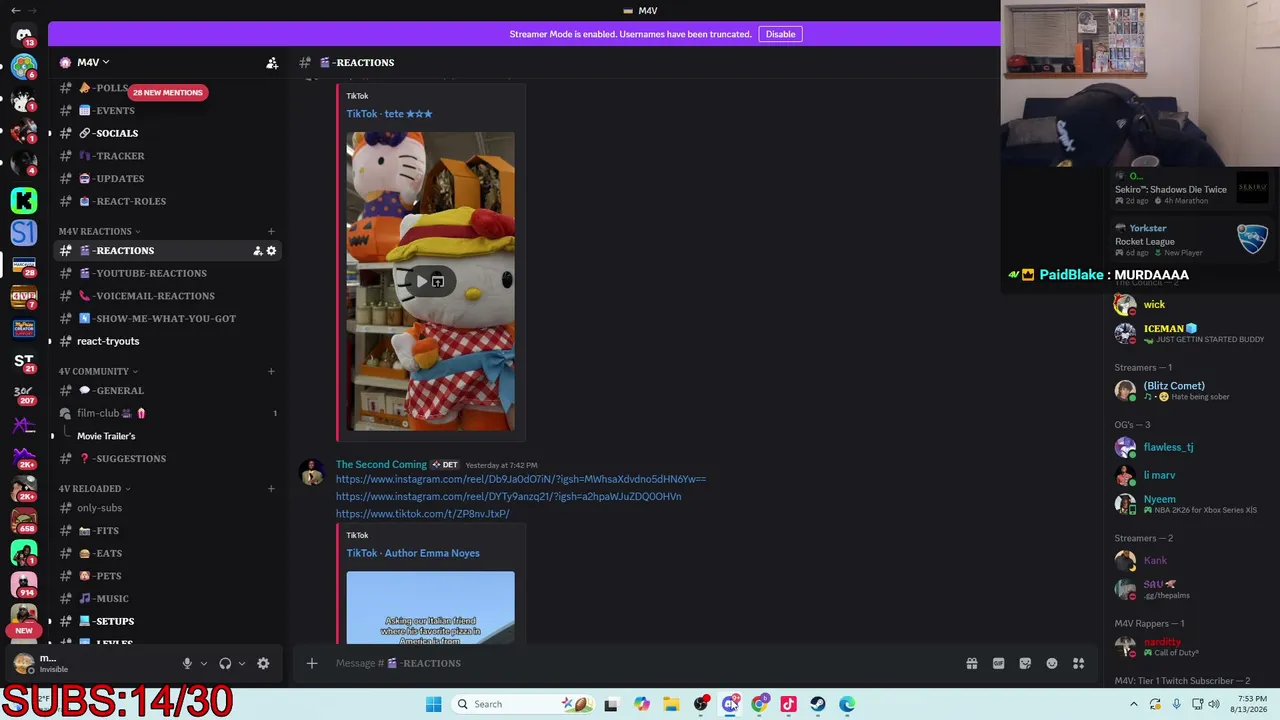Go back with navigation arrow
Screen dimensions: 1280x720
click(x=16, y=10)
